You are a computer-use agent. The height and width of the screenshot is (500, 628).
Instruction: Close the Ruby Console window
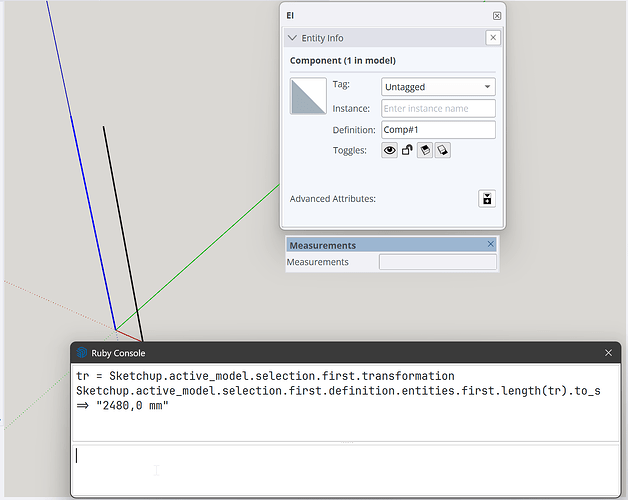click(x=608, y=353)
